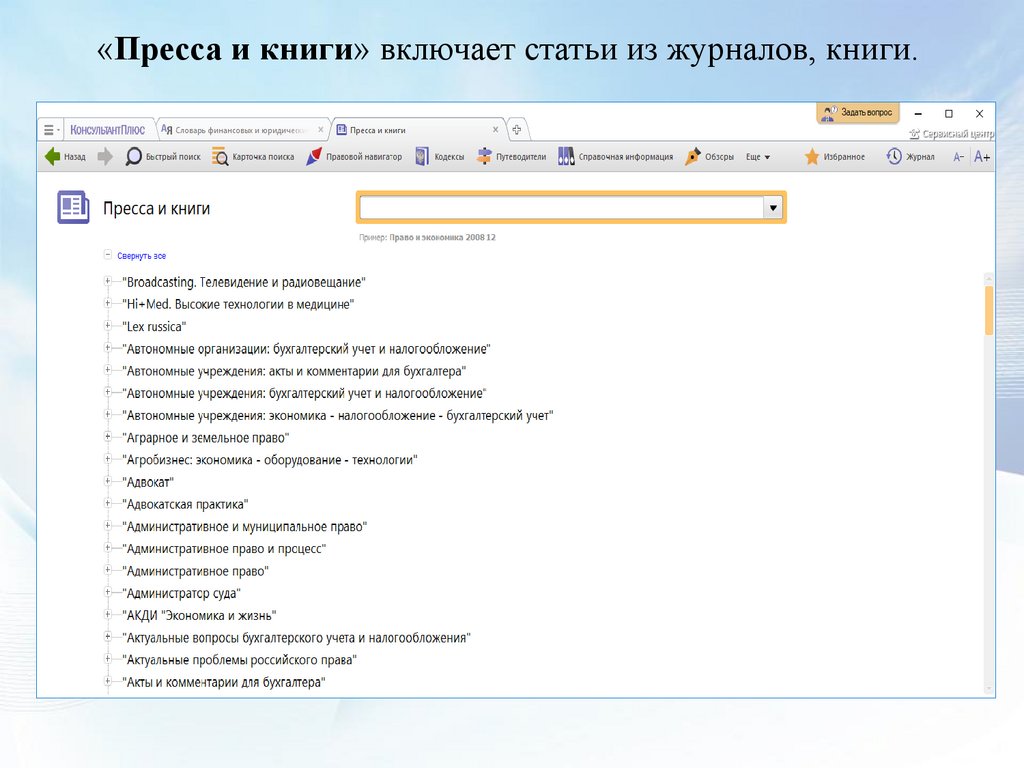Select Административное право и процесс row
Screen dimensions: 1024x768
click(x=224, y=549)
